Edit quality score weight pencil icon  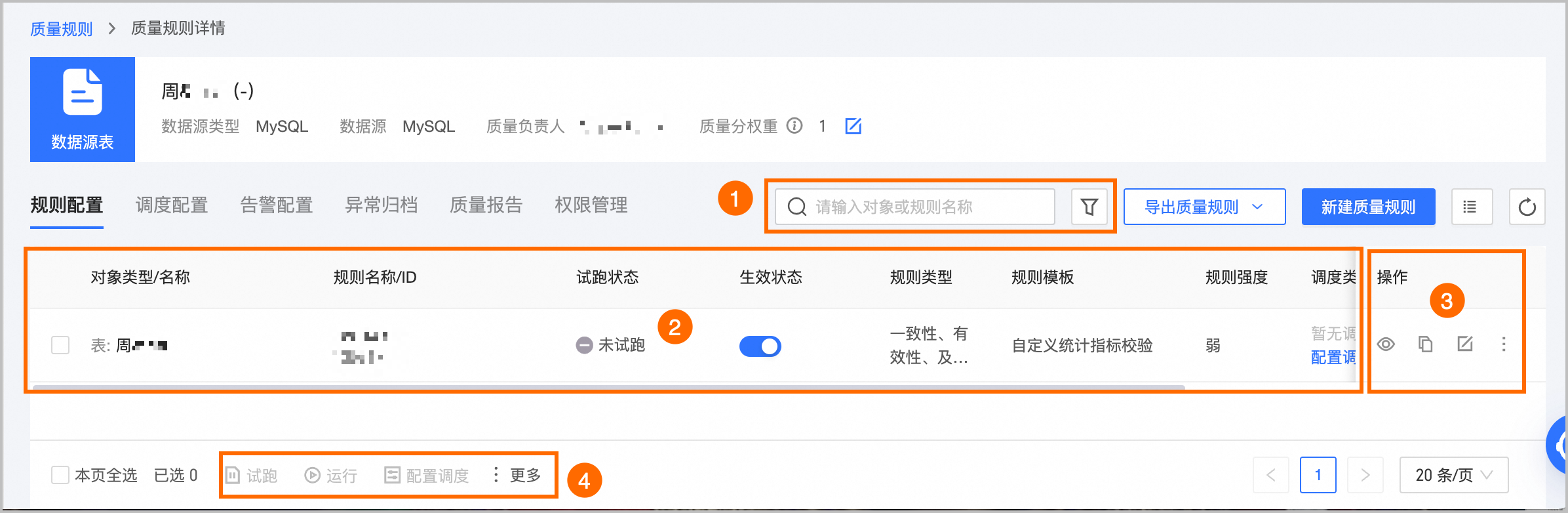853,126
